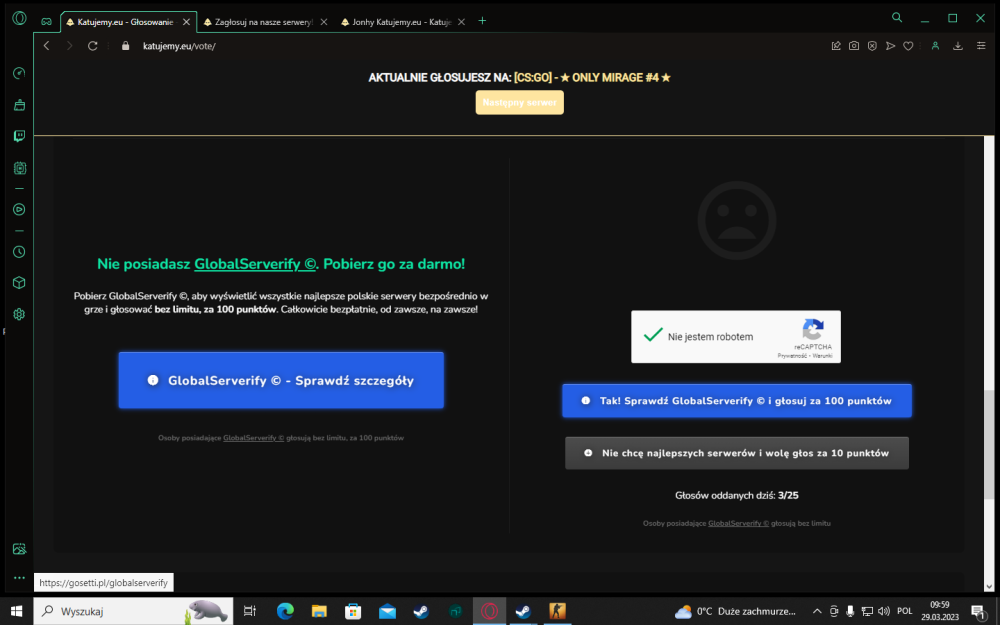Open Settings gear in sidebar
Screen dimensions: 1000x625
click(19, 314)
